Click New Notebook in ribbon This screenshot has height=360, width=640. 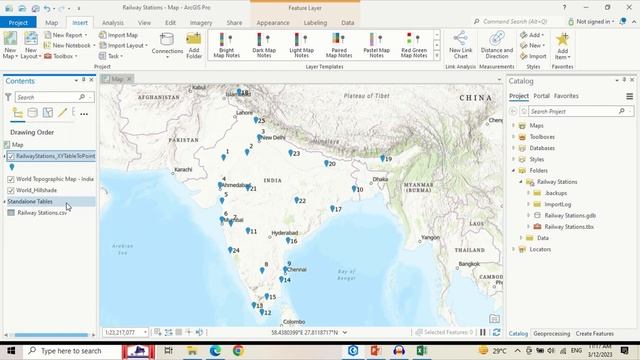pyautogui.click(x=69, y=45)
